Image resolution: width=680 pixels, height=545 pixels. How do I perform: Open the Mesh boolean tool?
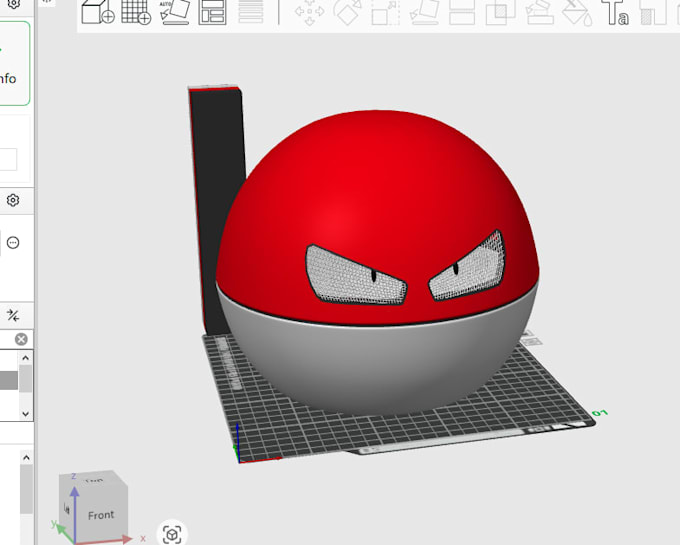[500, 12]
